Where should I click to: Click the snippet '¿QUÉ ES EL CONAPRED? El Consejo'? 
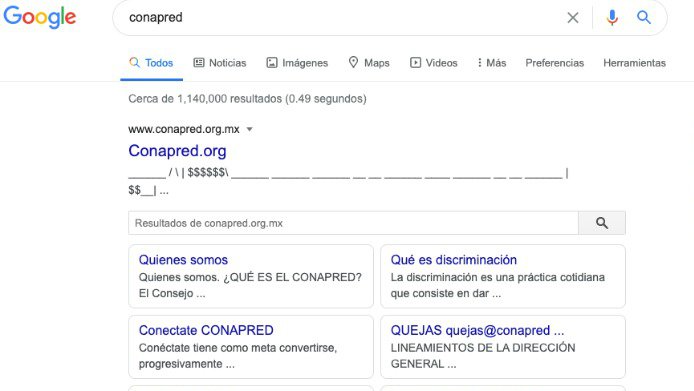pos(250,285)
